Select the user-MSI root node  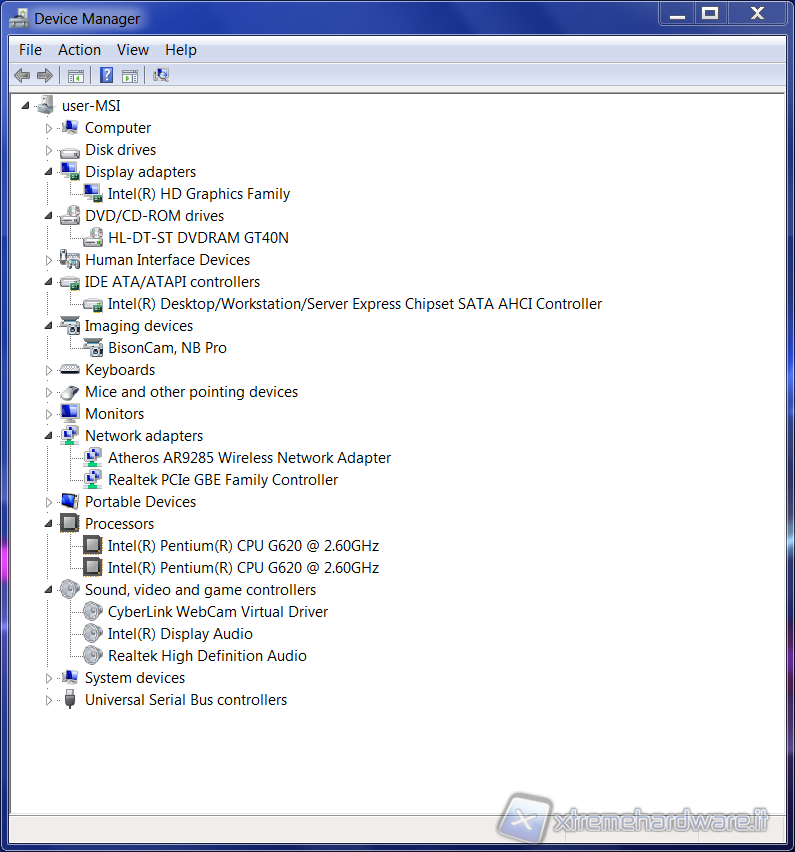point(91,106)
